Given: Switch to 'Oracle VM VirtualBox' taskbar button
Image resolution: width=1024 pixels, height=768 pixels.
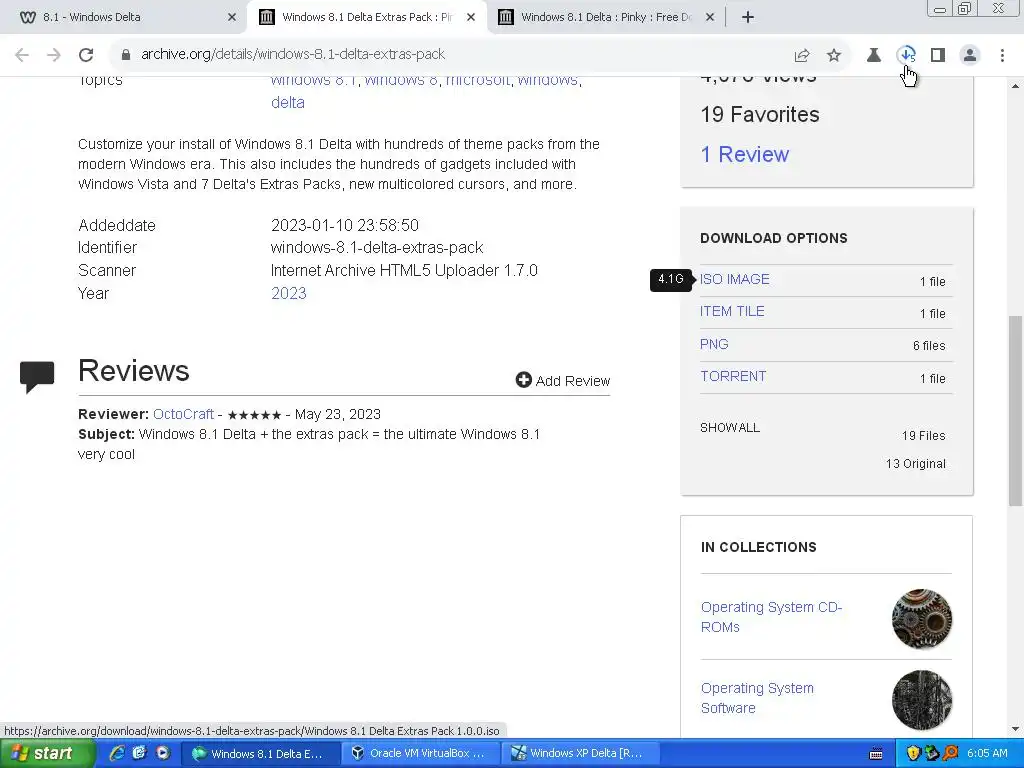Looking at the screenshot, I should pos(420,753).
